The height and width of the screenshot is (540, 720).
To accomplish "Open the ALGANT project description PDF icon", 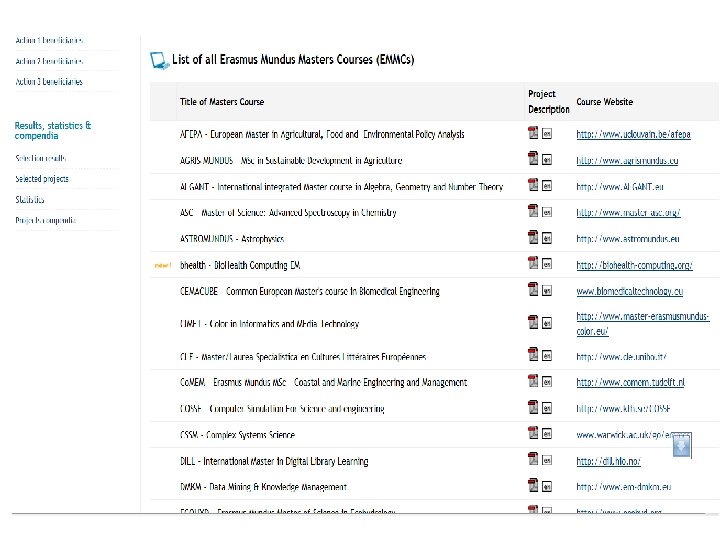I will coord(534,186).
